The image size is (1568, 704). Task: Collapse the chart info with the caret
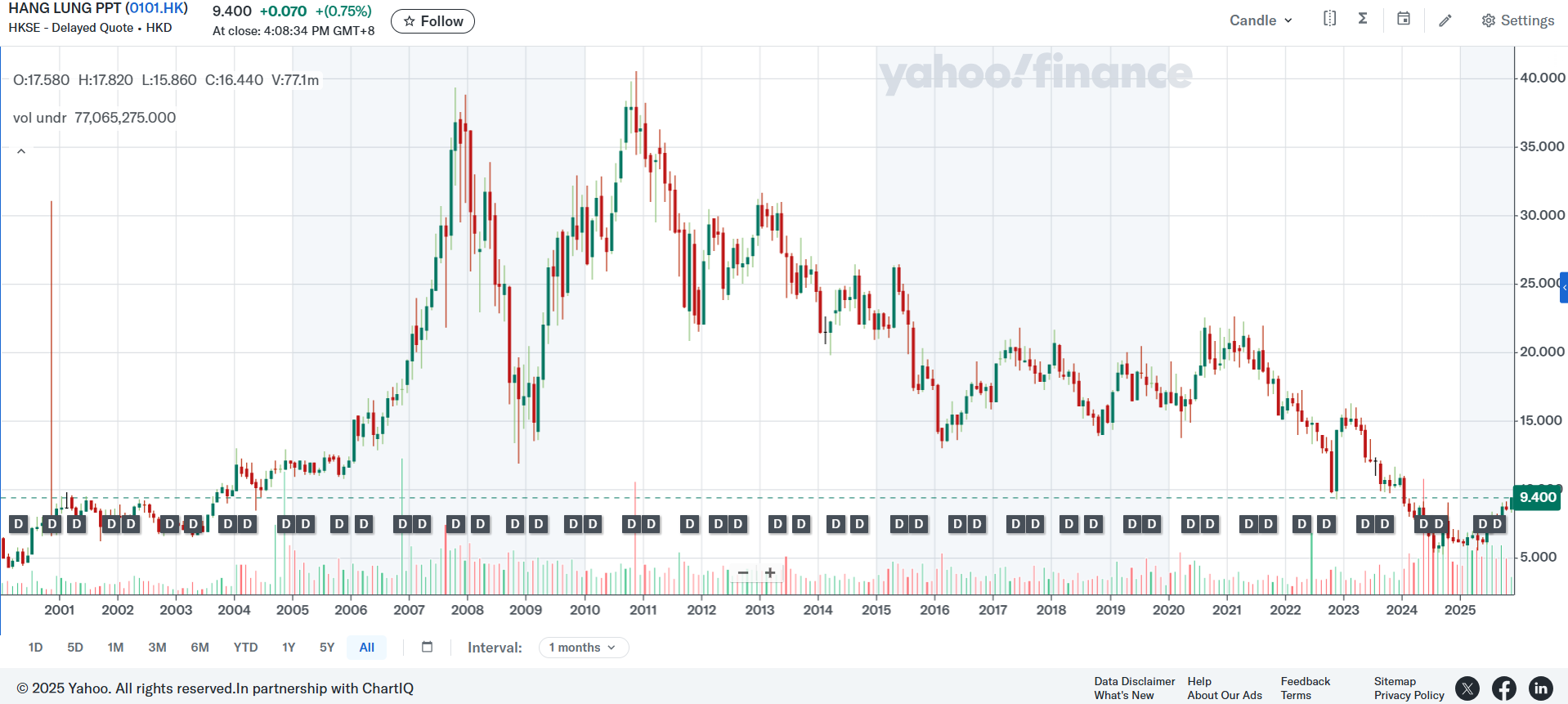(21, 150)
